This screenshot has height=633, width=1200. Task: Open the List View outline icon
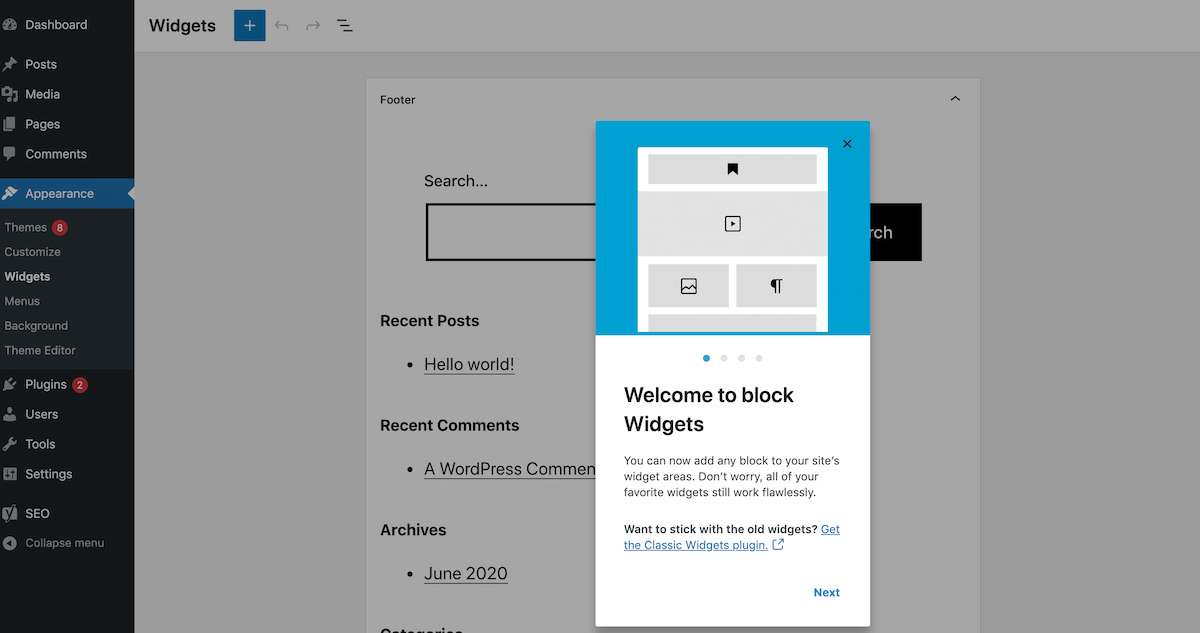tap(344, 26)
